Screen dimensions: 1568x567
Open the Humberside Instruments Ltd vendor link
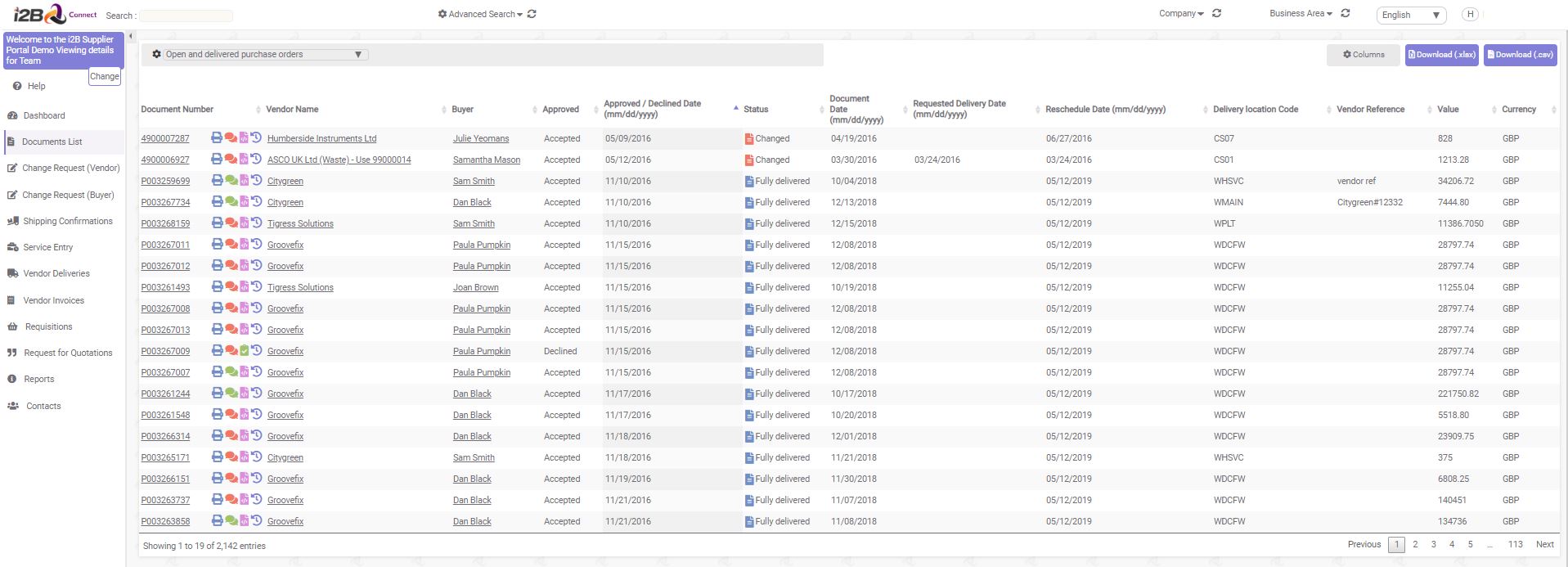click(321, 138)
